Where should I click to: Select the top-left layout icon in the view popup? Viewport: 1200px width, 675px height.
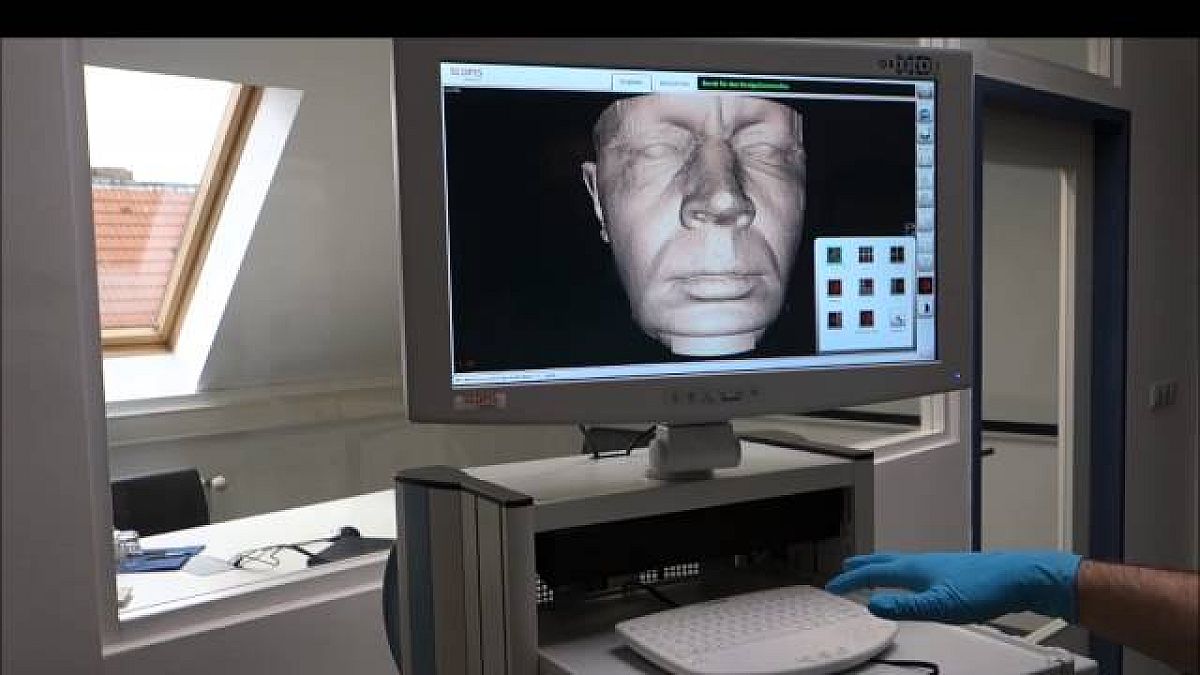point(833,254)
